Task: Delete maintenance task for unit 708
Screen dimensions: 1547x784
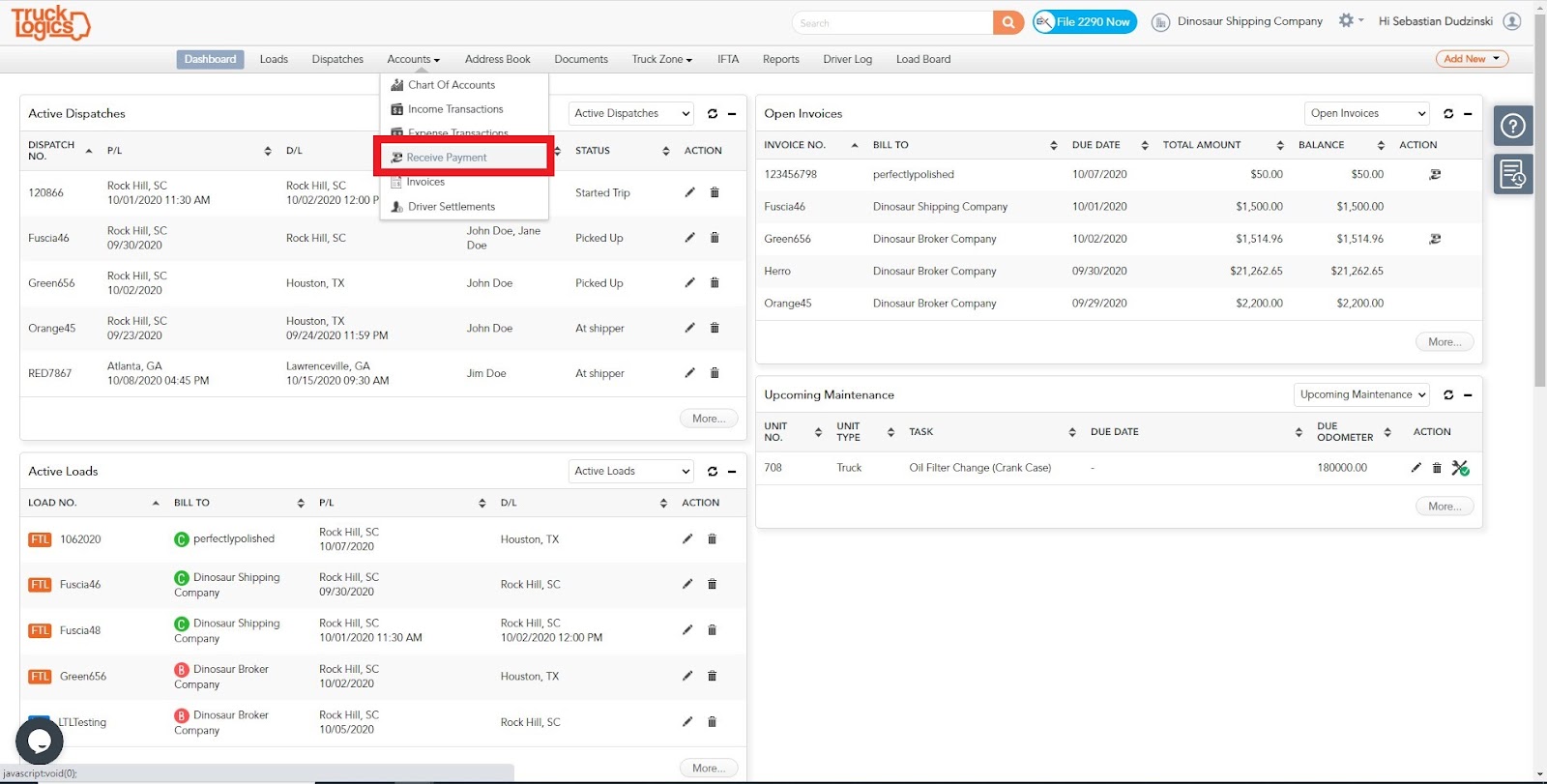Action: point(1437,468)
